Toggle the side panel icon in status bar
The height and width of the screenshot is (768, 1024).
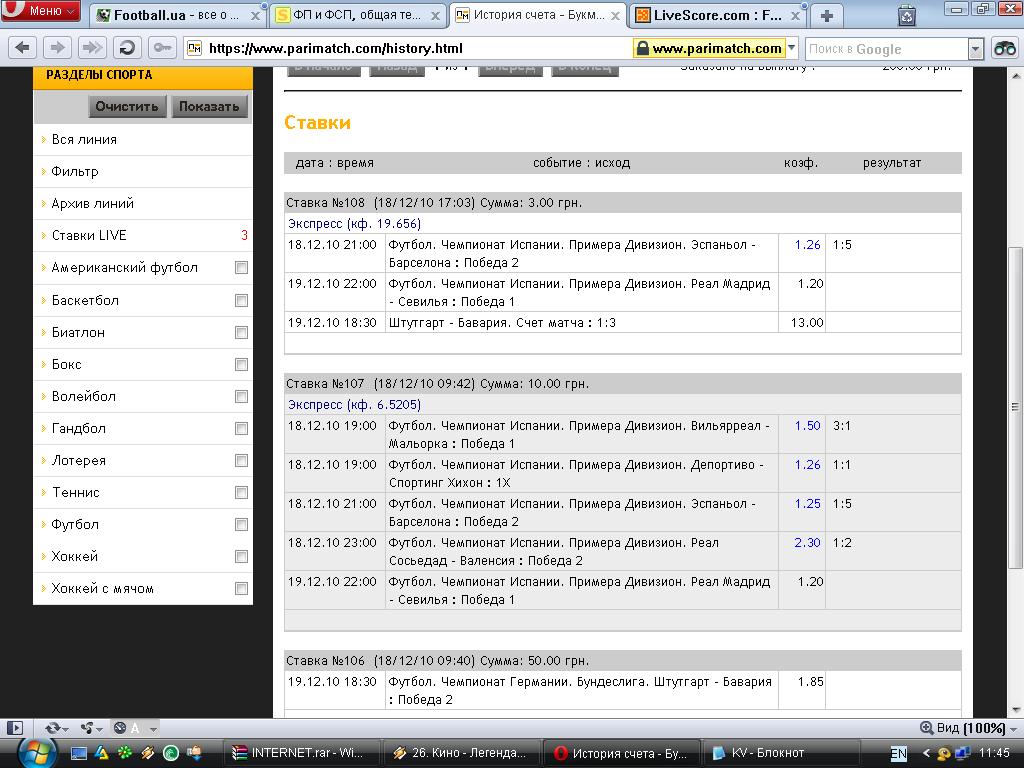[x=15, y=728]
